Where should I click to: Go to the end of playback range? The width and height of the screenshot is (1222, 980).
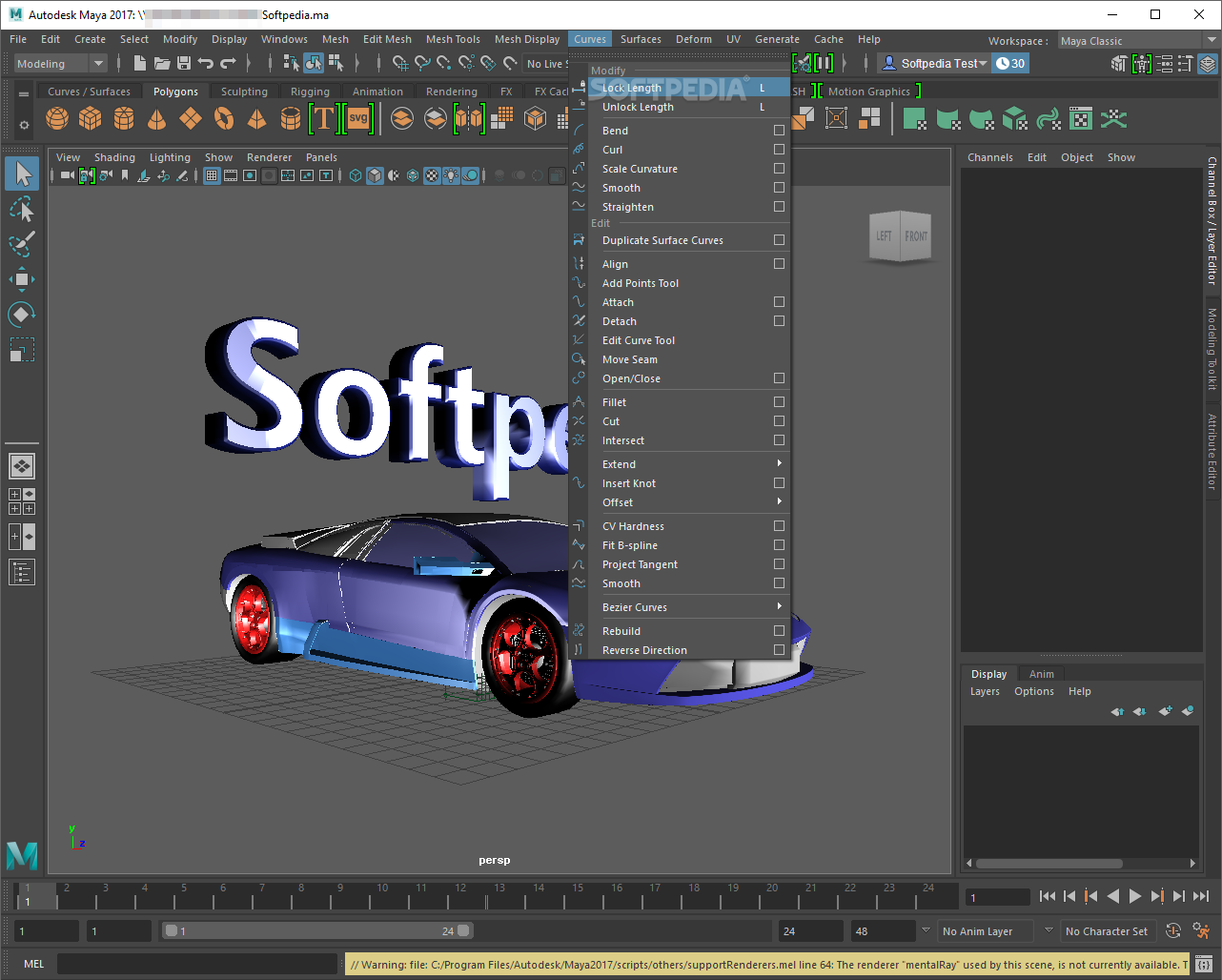tap(1201, 896)
